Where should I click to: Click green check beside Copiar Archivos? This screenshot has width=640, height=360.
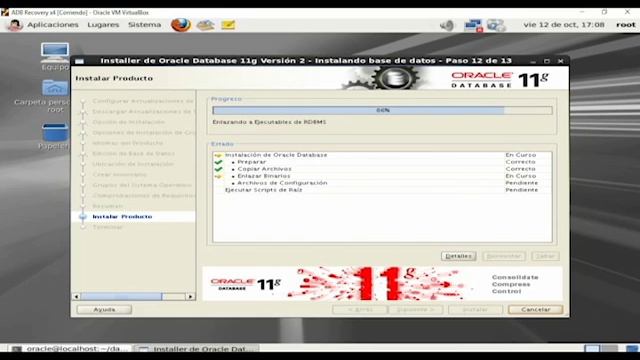[x=219, y=169]
